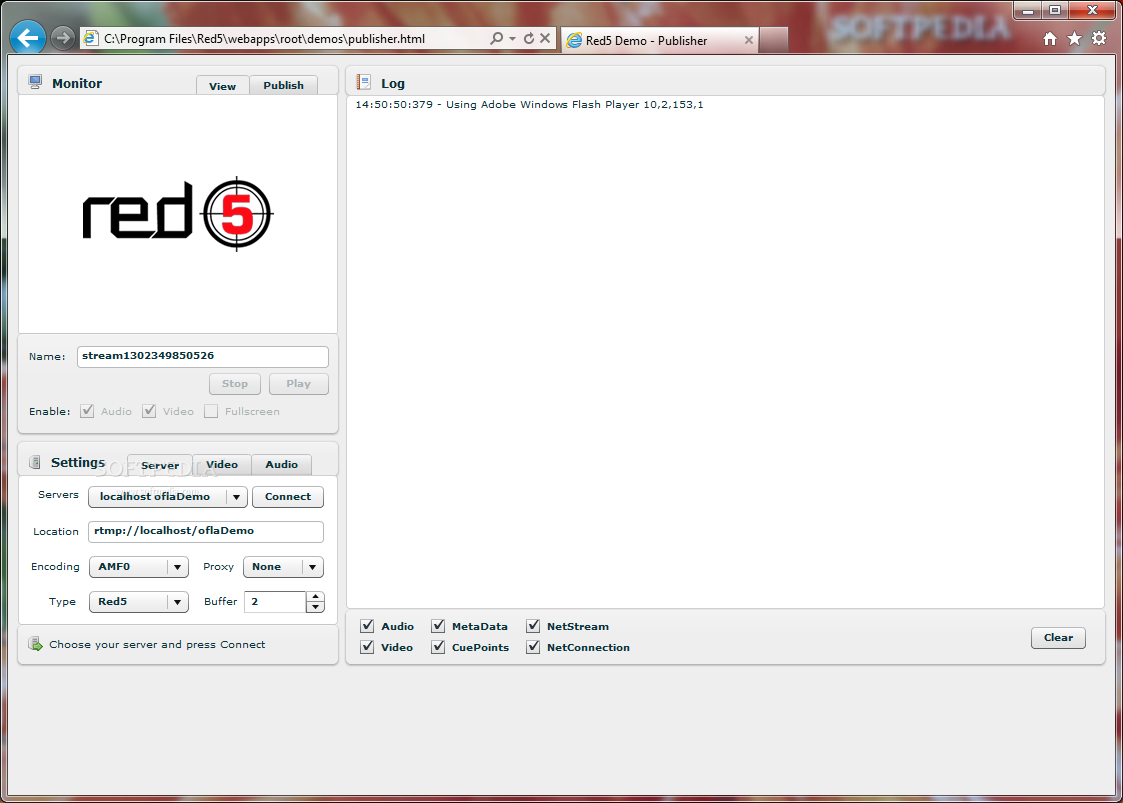Click the page icon in the address bar
This screenshot has width=1123, height=803.
(90, 39)
